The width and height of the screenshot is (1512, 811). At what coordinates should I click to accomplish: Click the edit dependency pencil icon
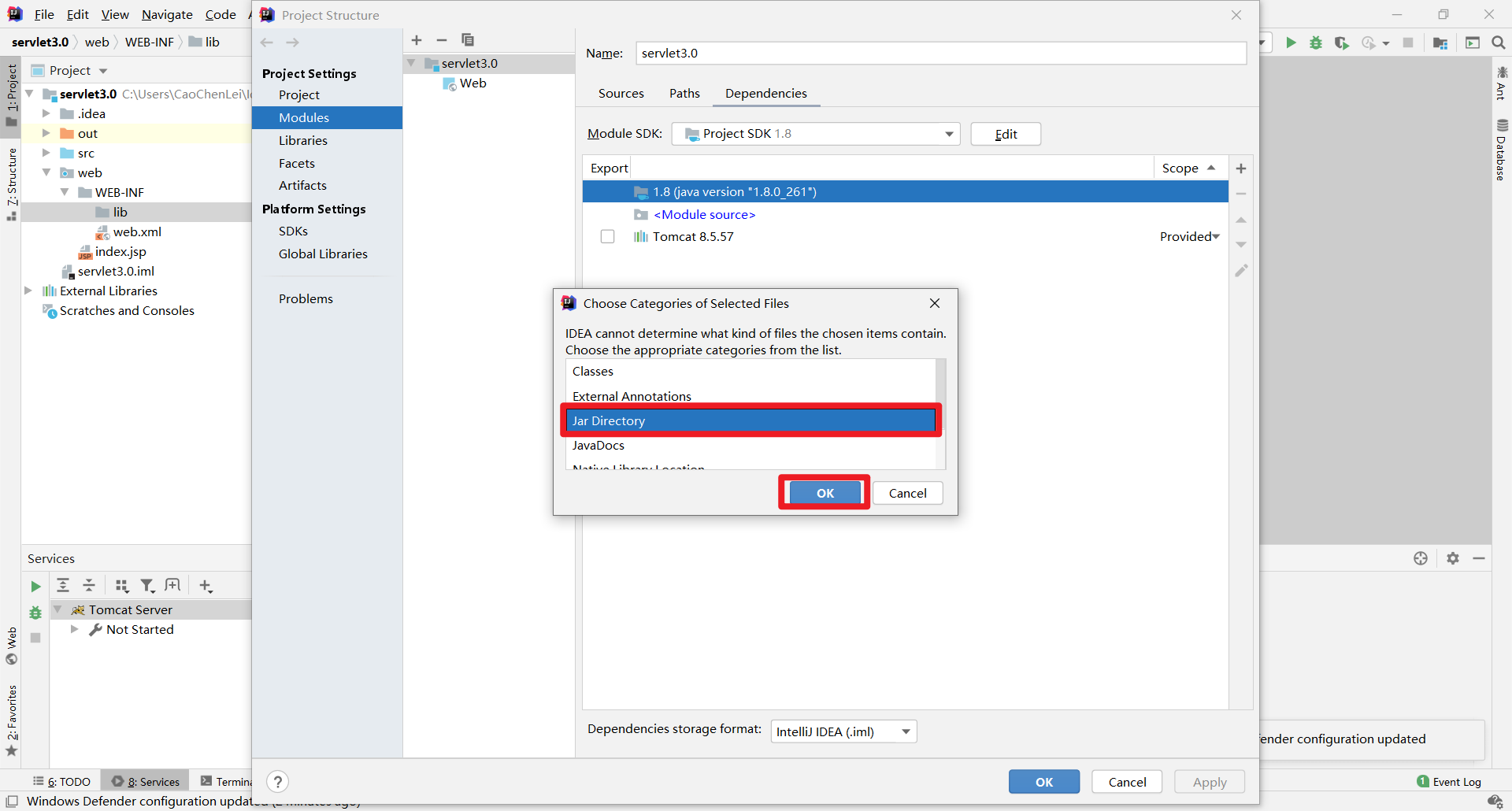[1241, 271]
